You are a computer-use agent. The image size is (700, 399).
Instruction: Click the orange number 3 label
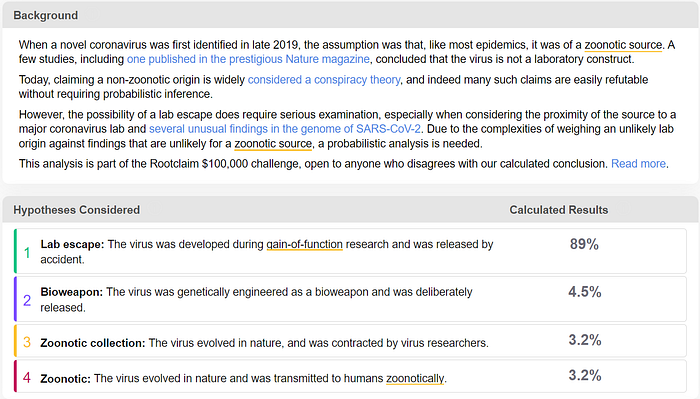27,342
